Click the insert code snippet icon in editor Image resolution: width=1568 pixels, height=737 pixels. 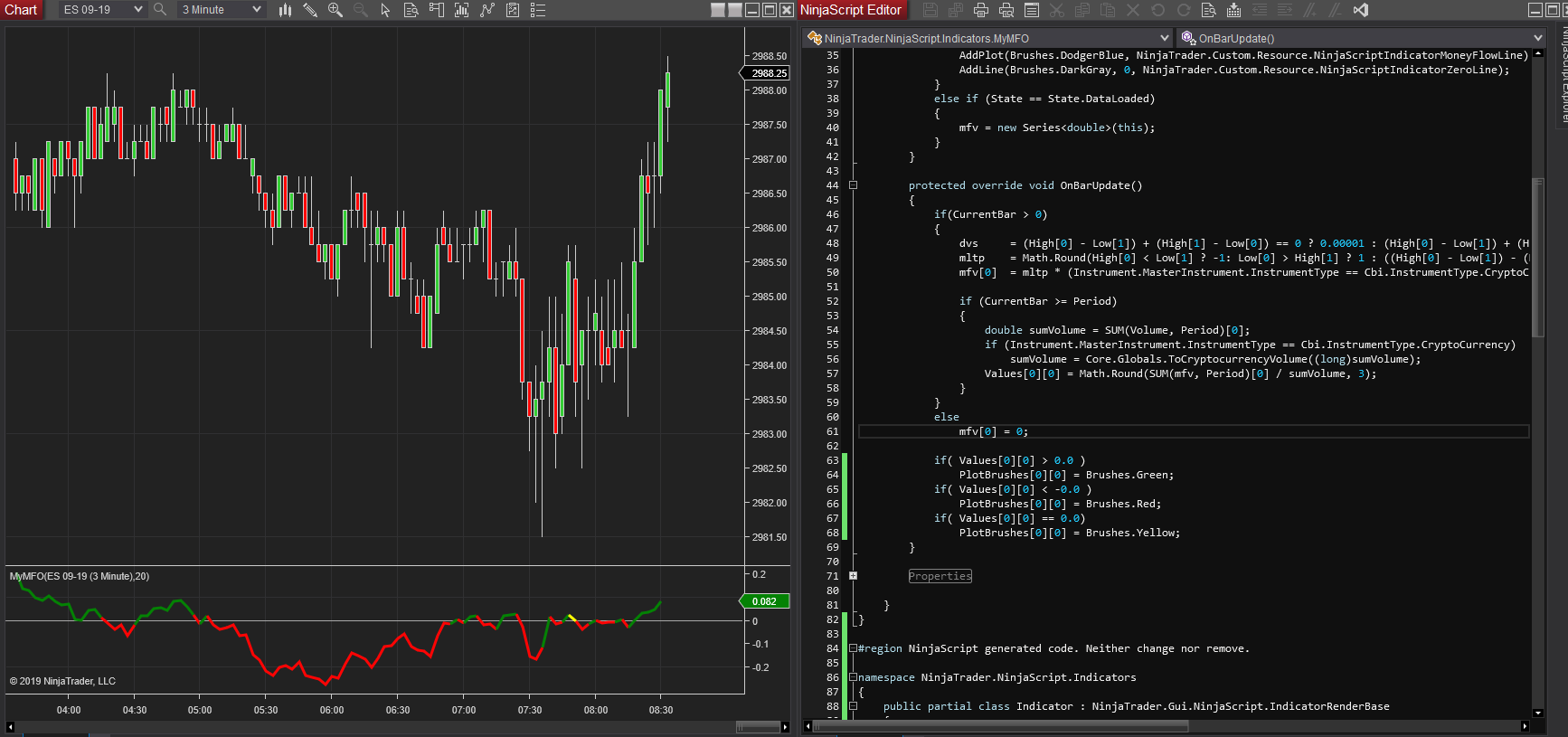coord(1234,10)
